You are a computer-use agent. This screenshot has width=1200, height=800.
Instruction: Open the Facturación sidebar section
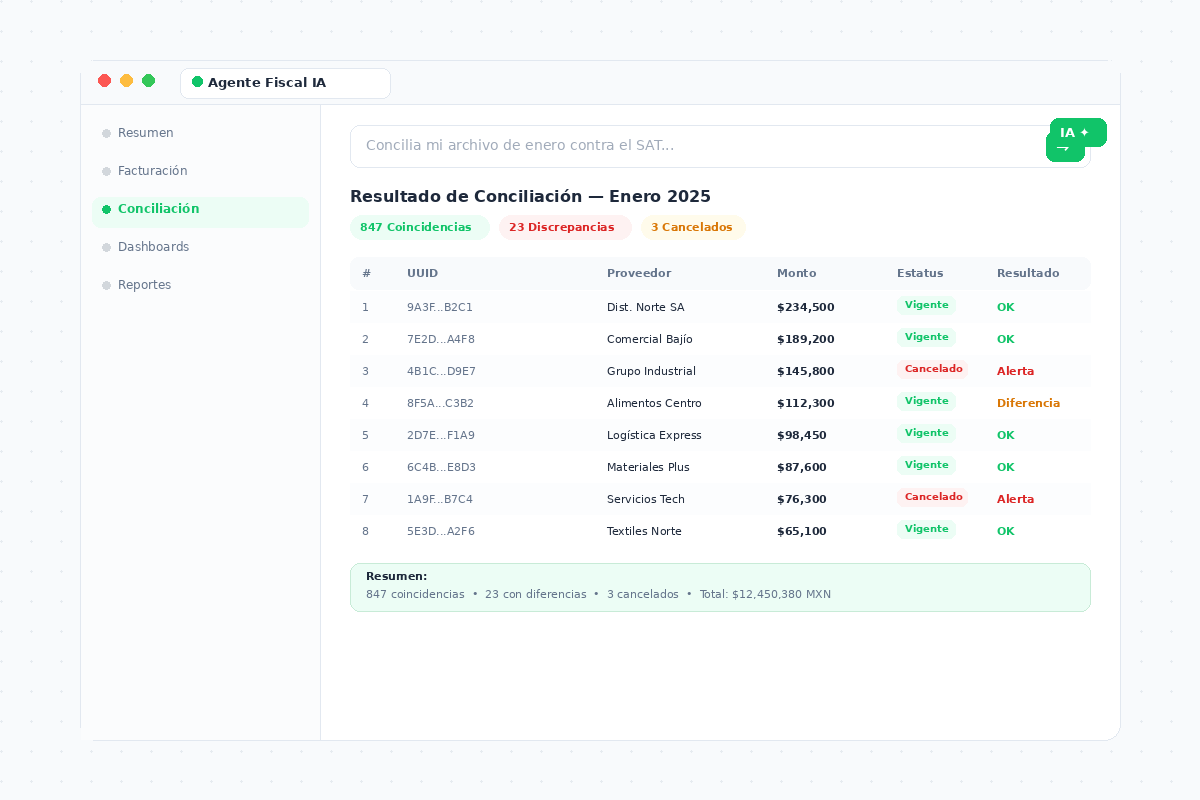click(x=200, y=171)
